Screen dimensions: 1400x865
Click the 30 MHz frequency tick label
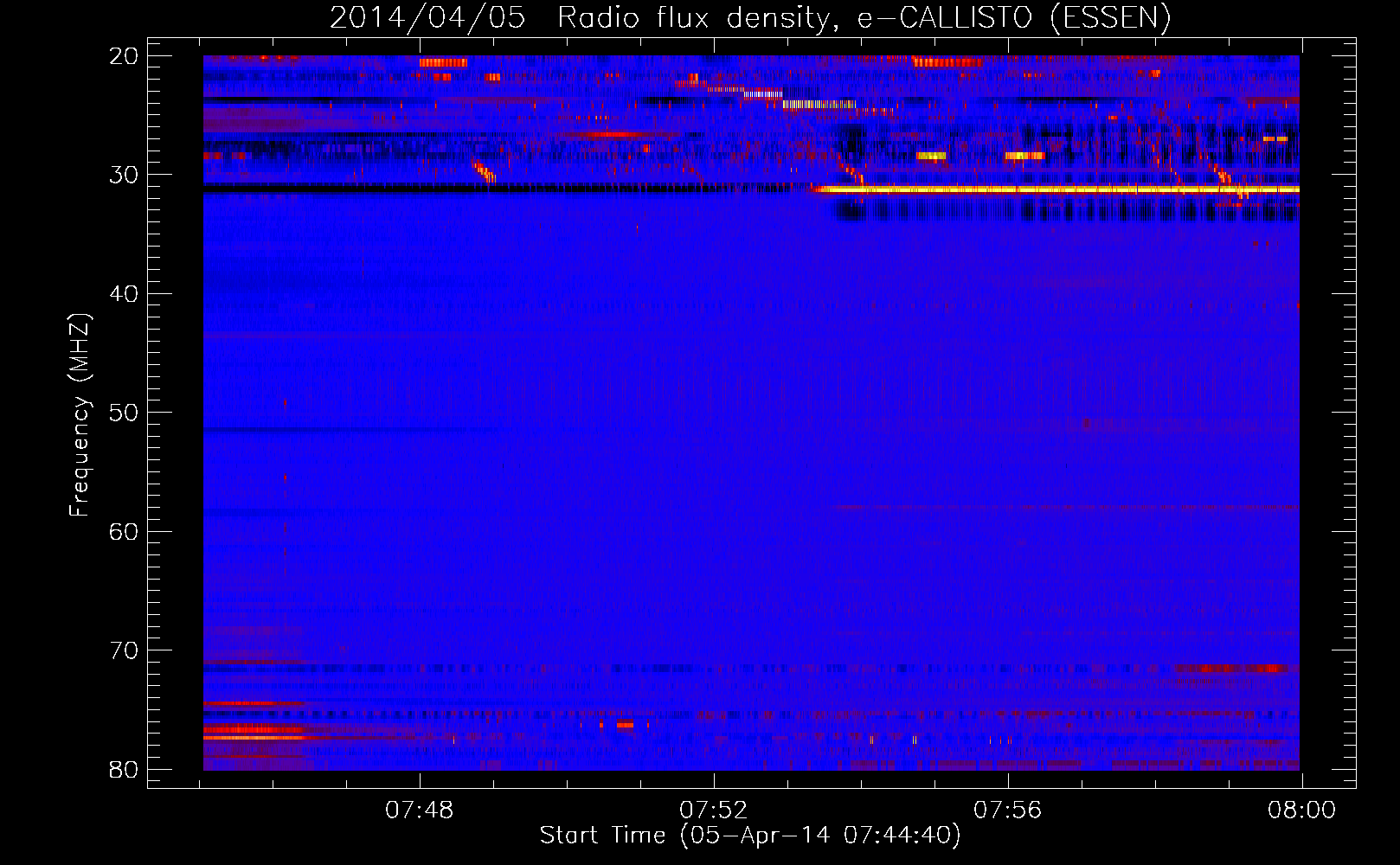pyautogui.click(x=124, y=175)
